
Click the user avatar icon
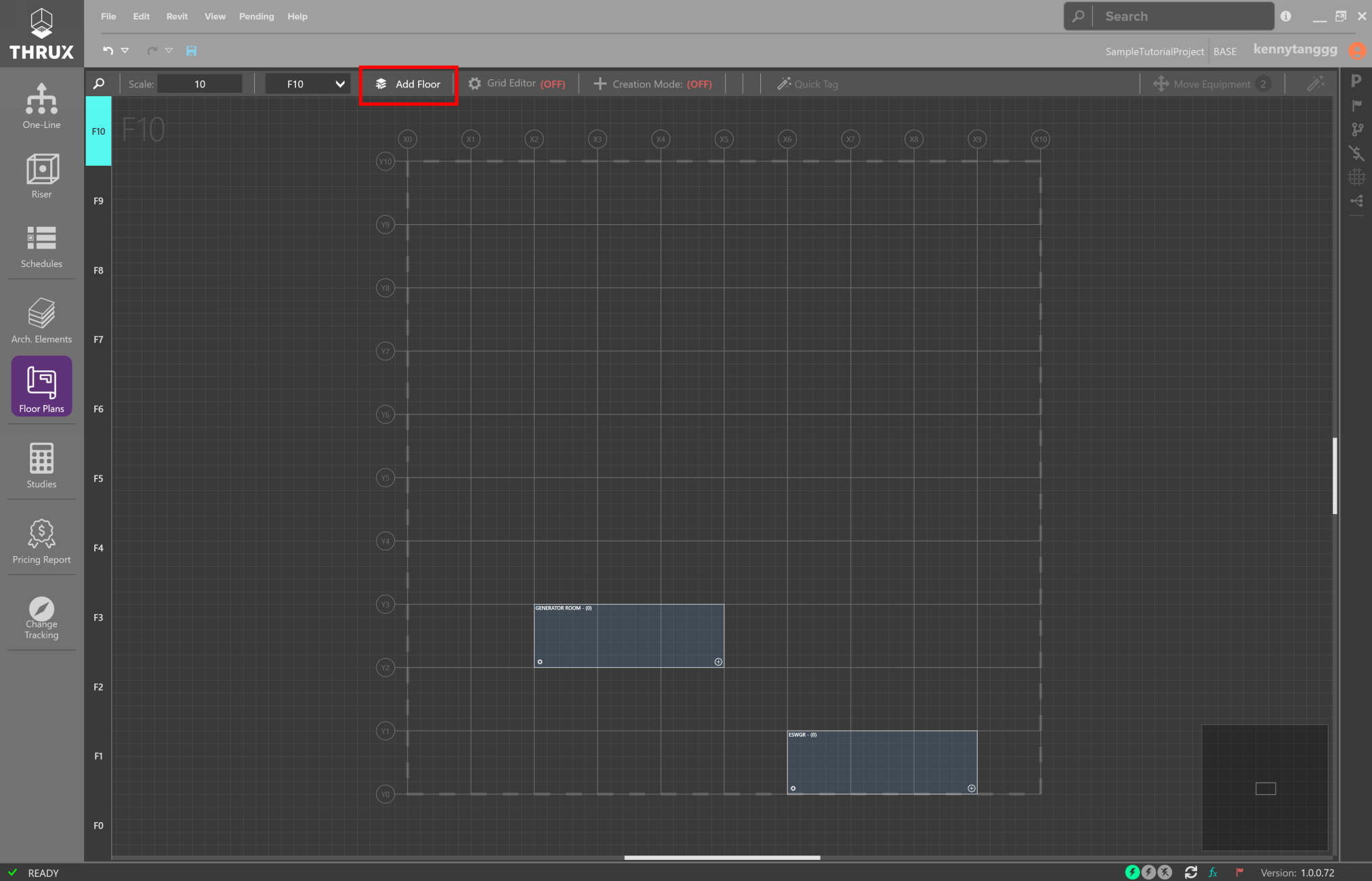click(1357, 51)
